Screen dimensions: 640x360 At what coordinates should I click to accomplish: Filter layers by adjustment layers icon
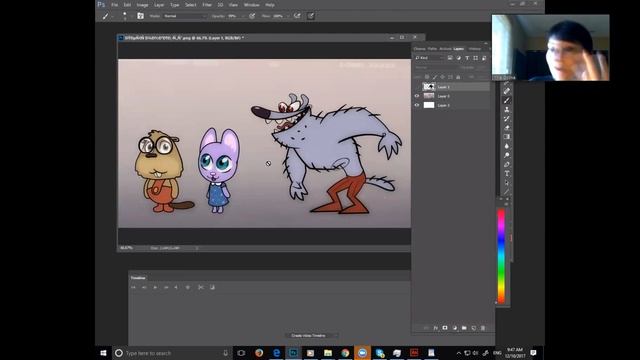pos(458,58)
